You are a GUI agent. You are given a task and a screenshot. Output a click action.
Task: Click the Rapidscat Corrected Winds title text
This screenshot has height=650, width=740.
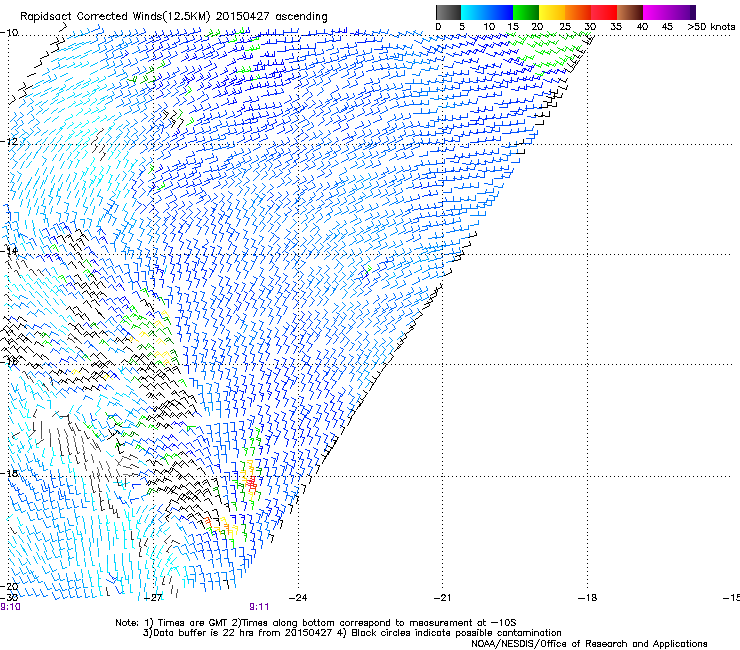[174, 16]
